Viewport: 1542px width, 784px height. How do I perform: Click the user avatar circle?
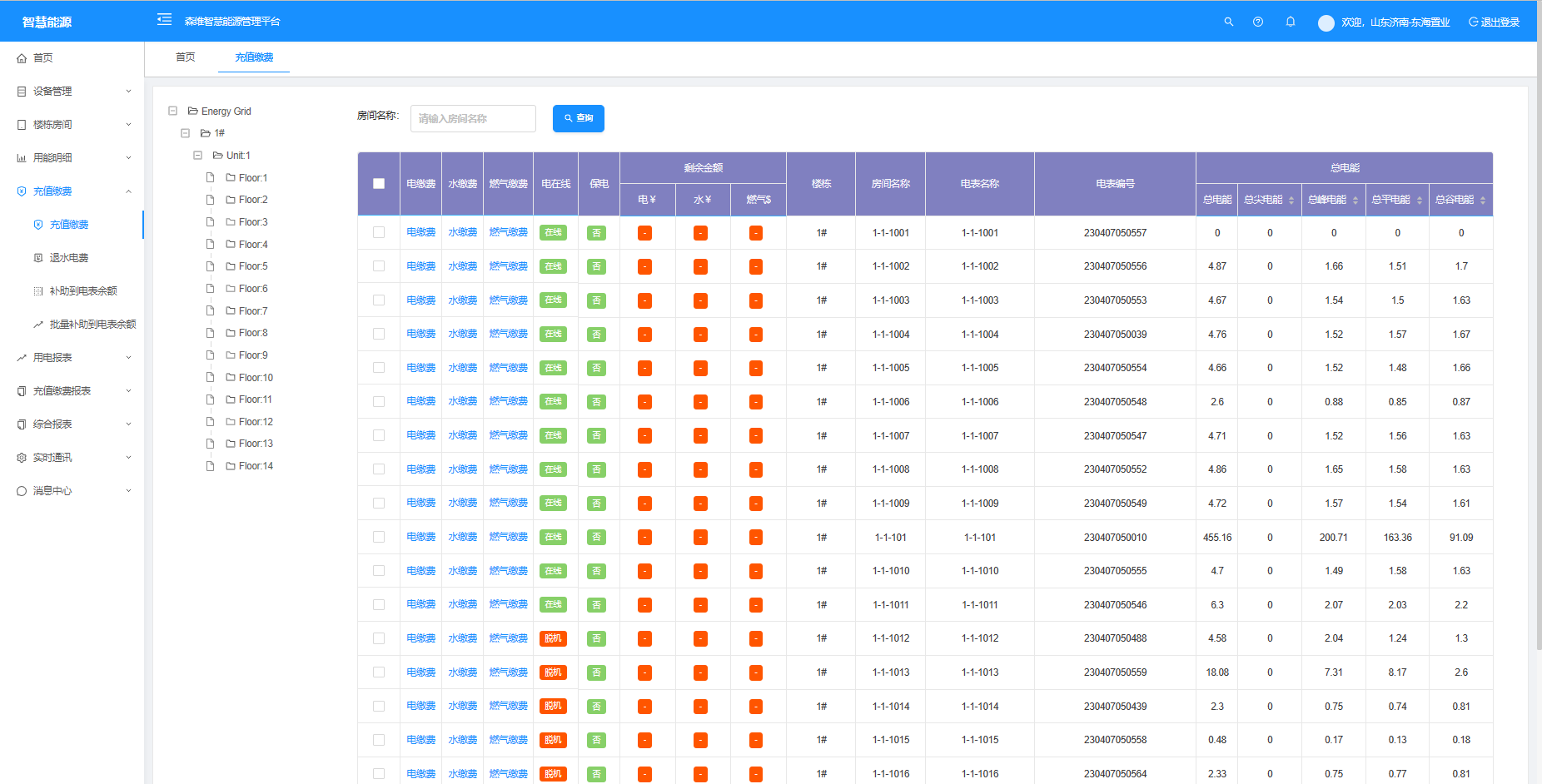[x=1326, y=23]
